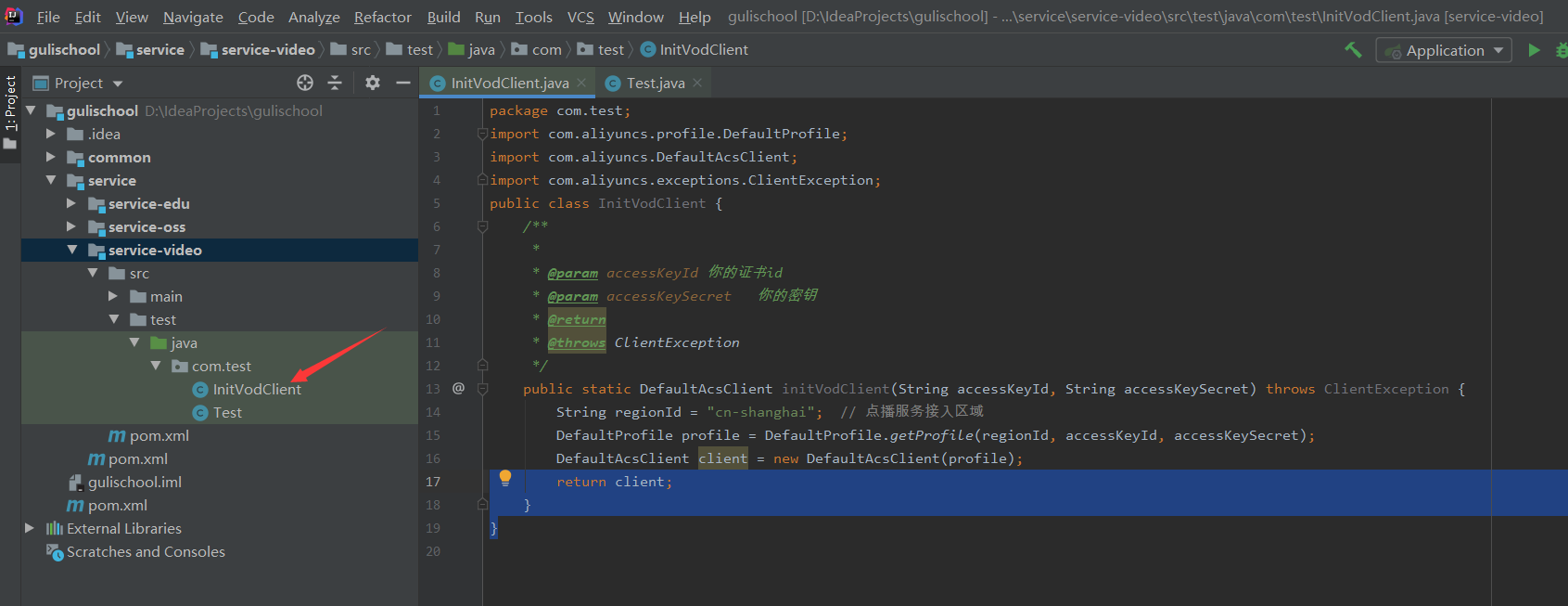Open the Navigate menu

tap(193, 17)
